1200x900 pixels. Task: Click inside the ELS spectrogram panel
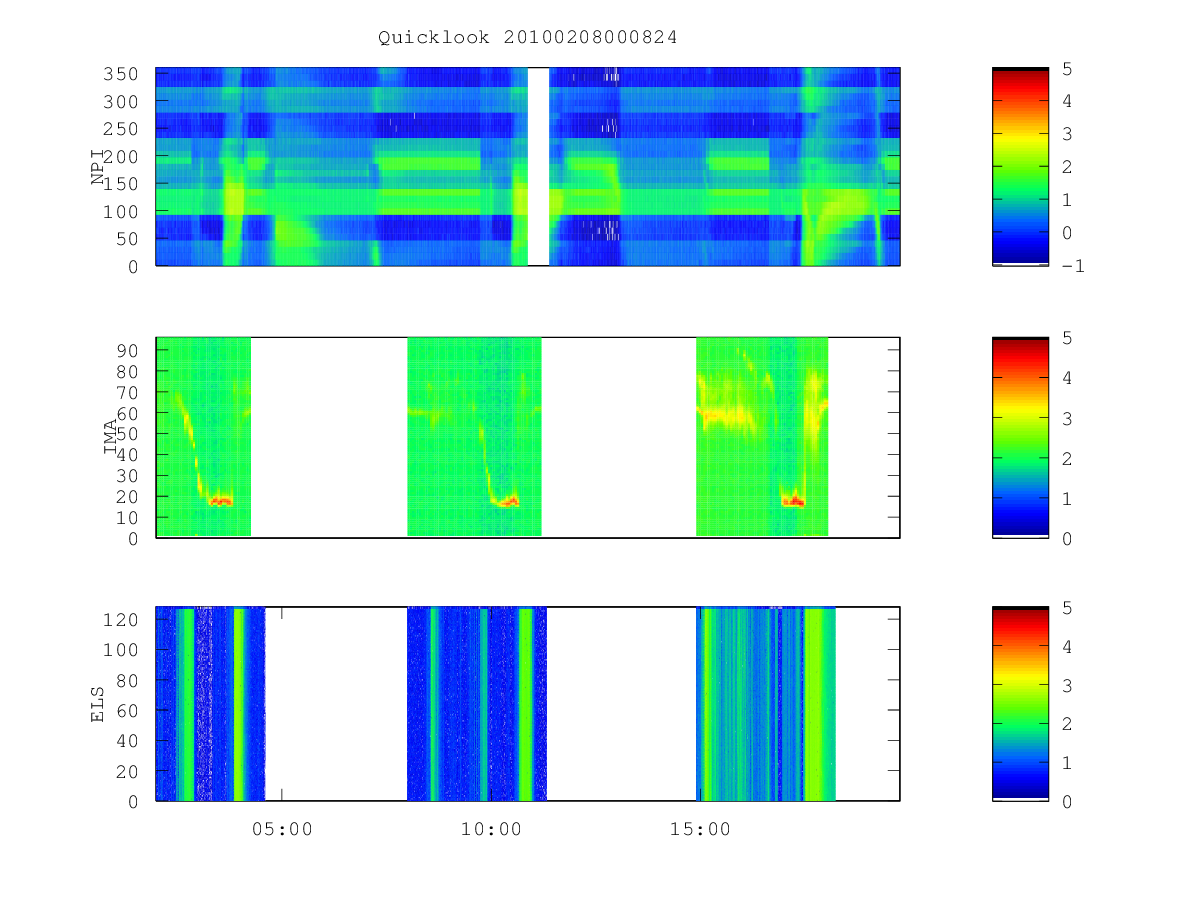528,704
